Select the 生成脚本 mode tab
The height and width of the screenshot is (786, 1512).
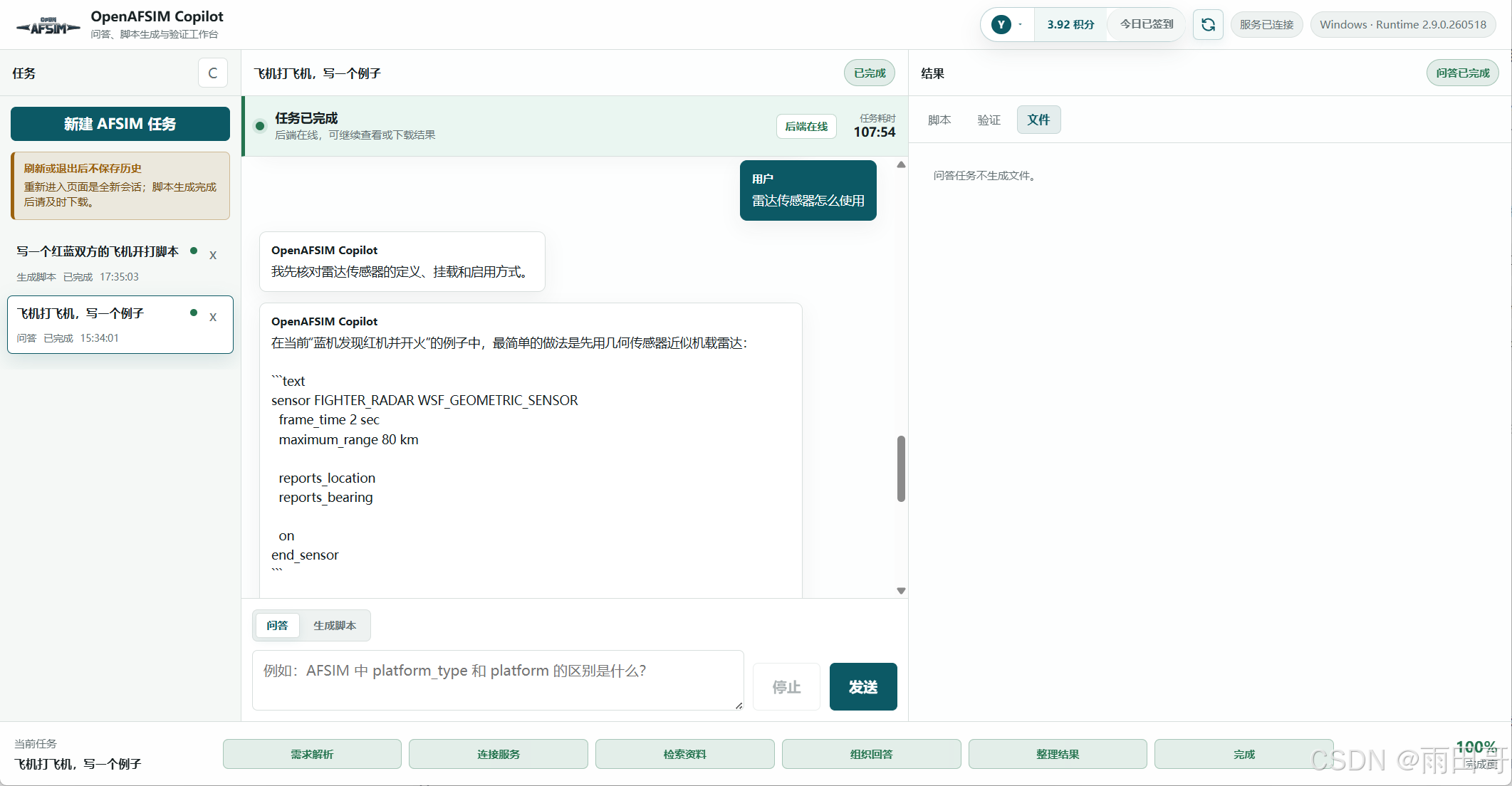335,625
